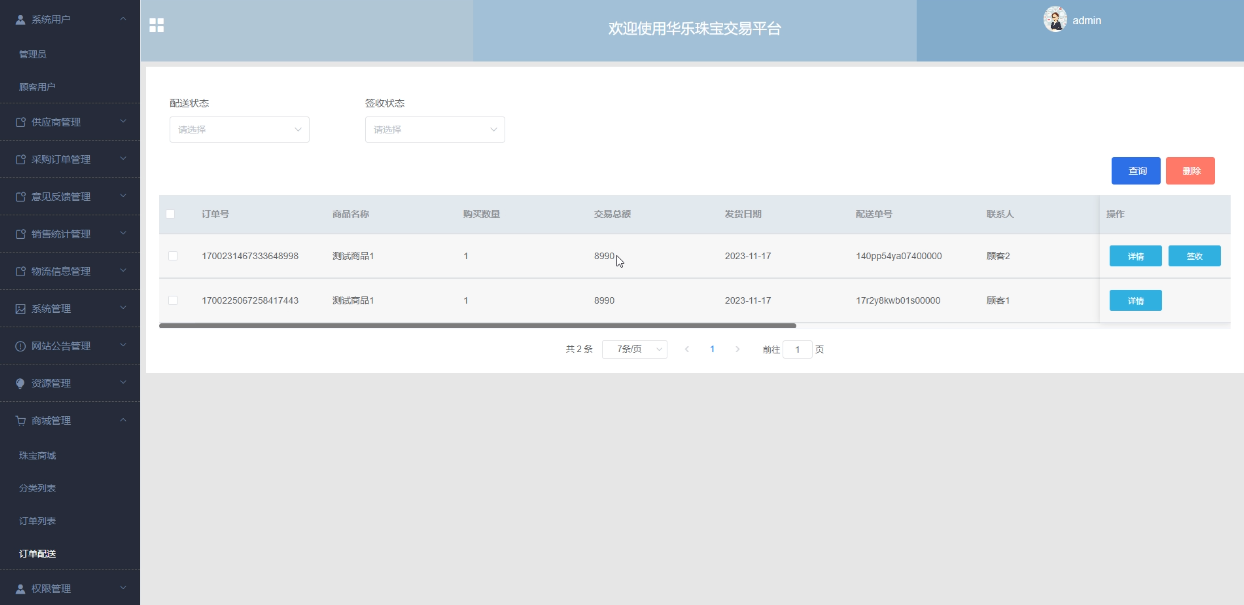Click the cart icon beside 商城管理
The width and height of the screenshot is (1244, 605).
click(x=21, y=420)
